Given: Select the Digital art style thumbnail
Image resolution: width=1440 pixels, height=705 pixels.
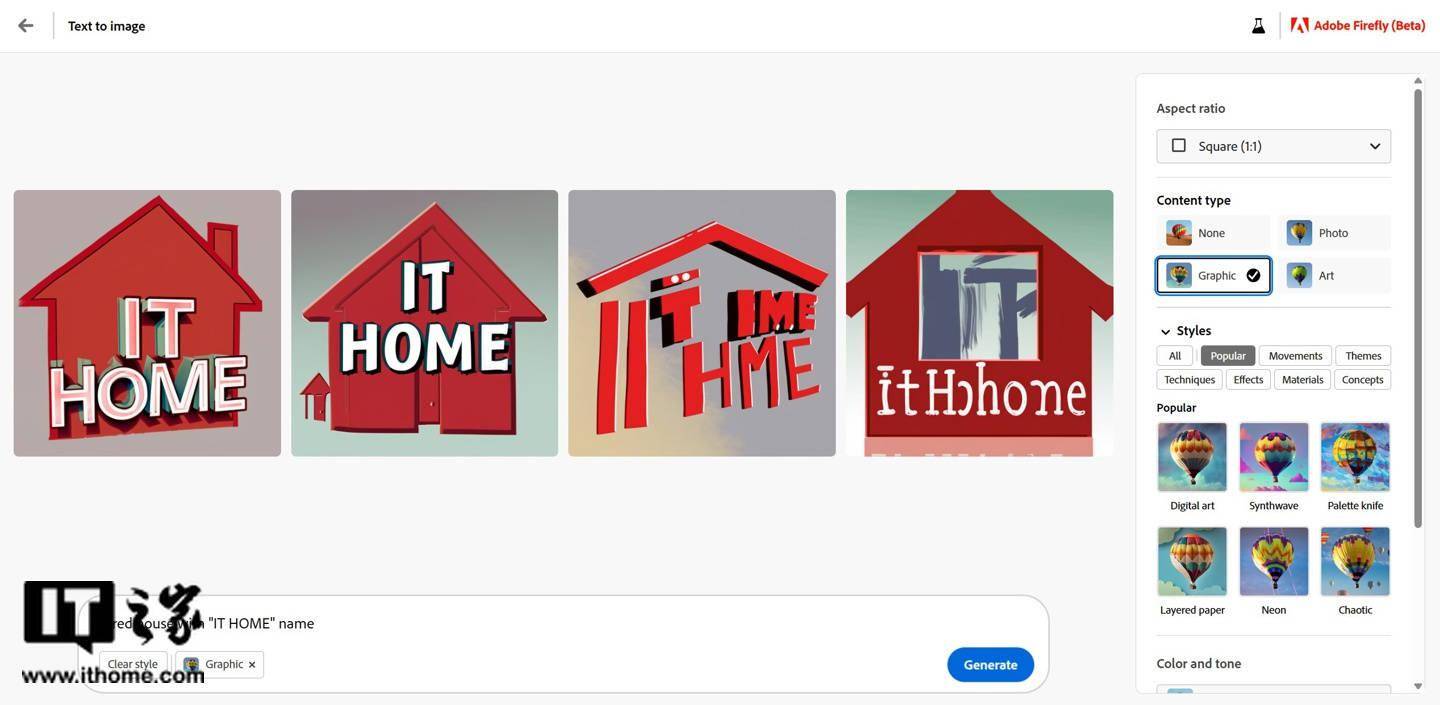Looking at the screenshot, I should (1192, 457).
